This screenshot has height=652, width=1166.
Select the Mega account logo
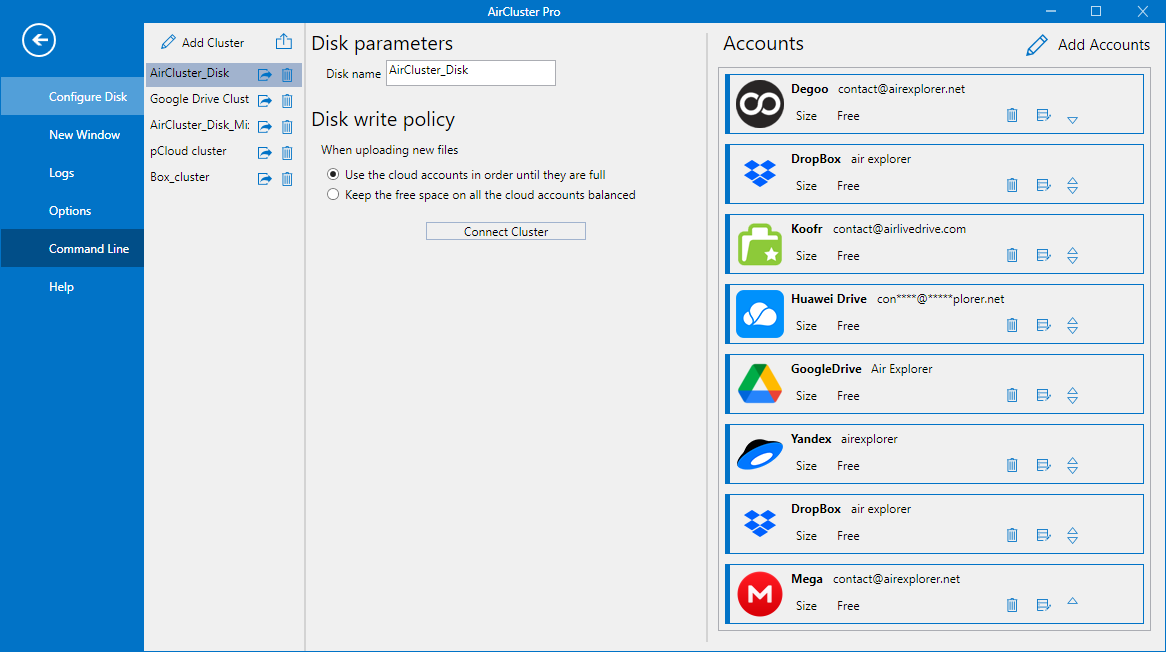759,593
